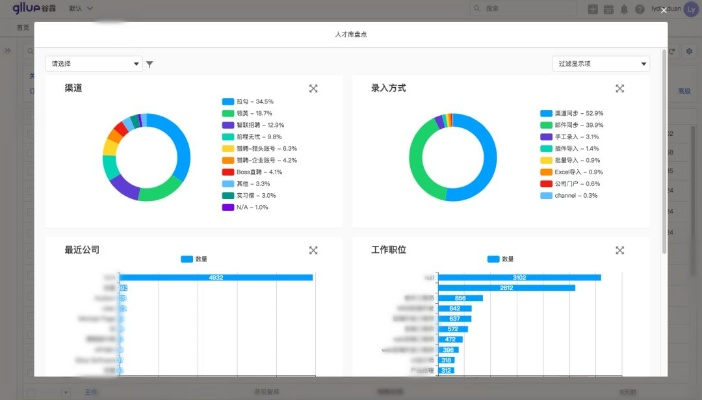The height and width of the screenshot is (400, 702).
Task: Open the help question mark icon
Action: pyautogui.click(x=640, y=9)
